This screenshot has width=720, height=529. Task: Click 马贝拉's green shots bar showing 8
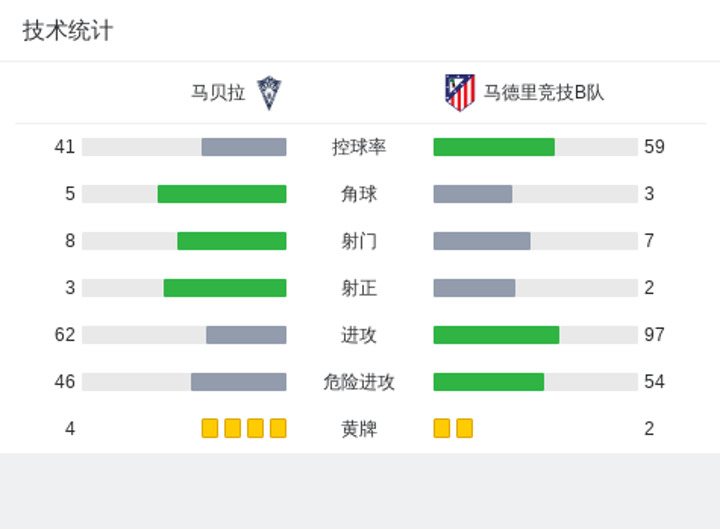232,241
